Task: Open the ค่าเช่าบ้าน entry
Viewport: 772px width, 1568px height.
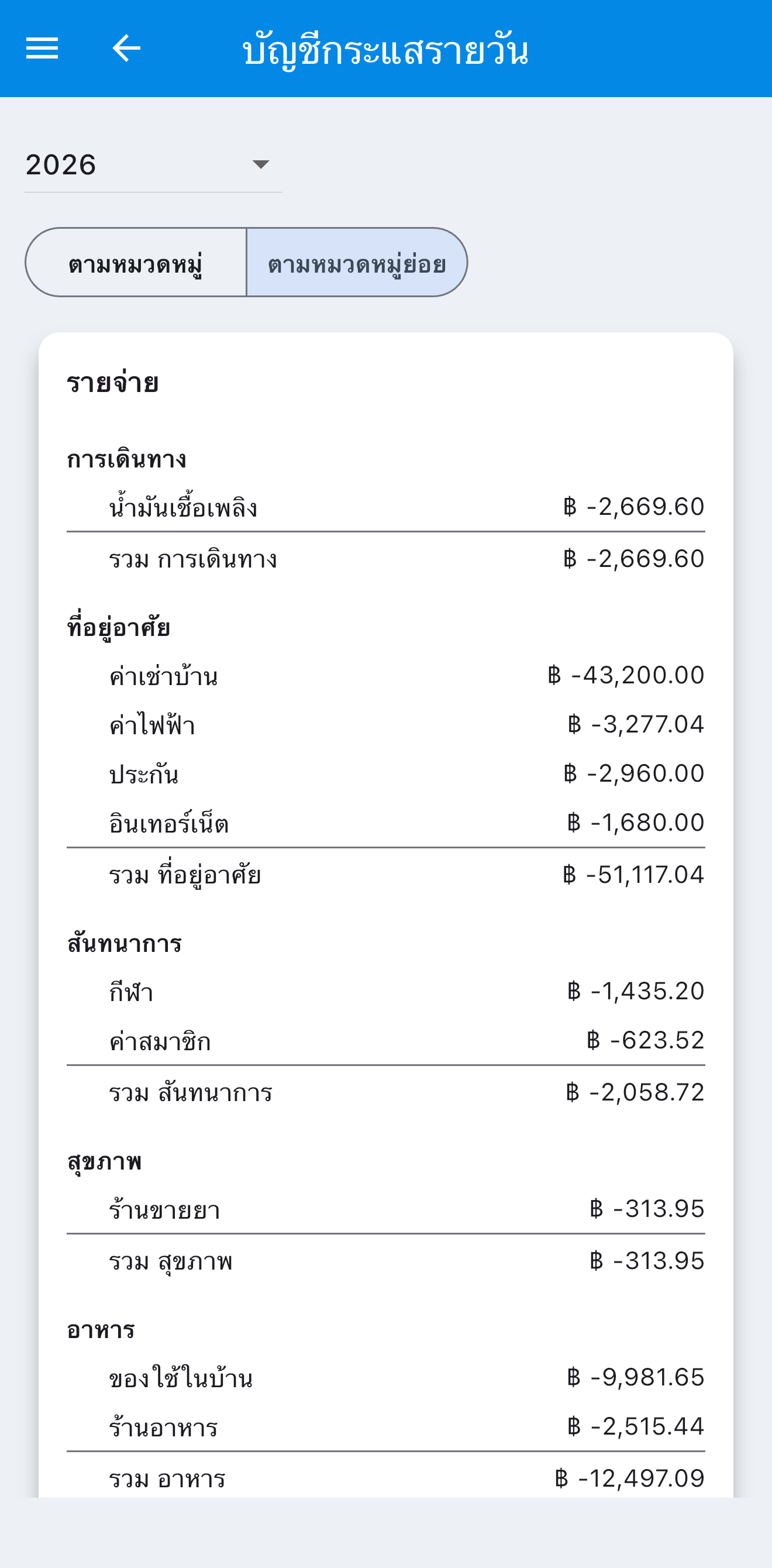Action: [385, 676]
